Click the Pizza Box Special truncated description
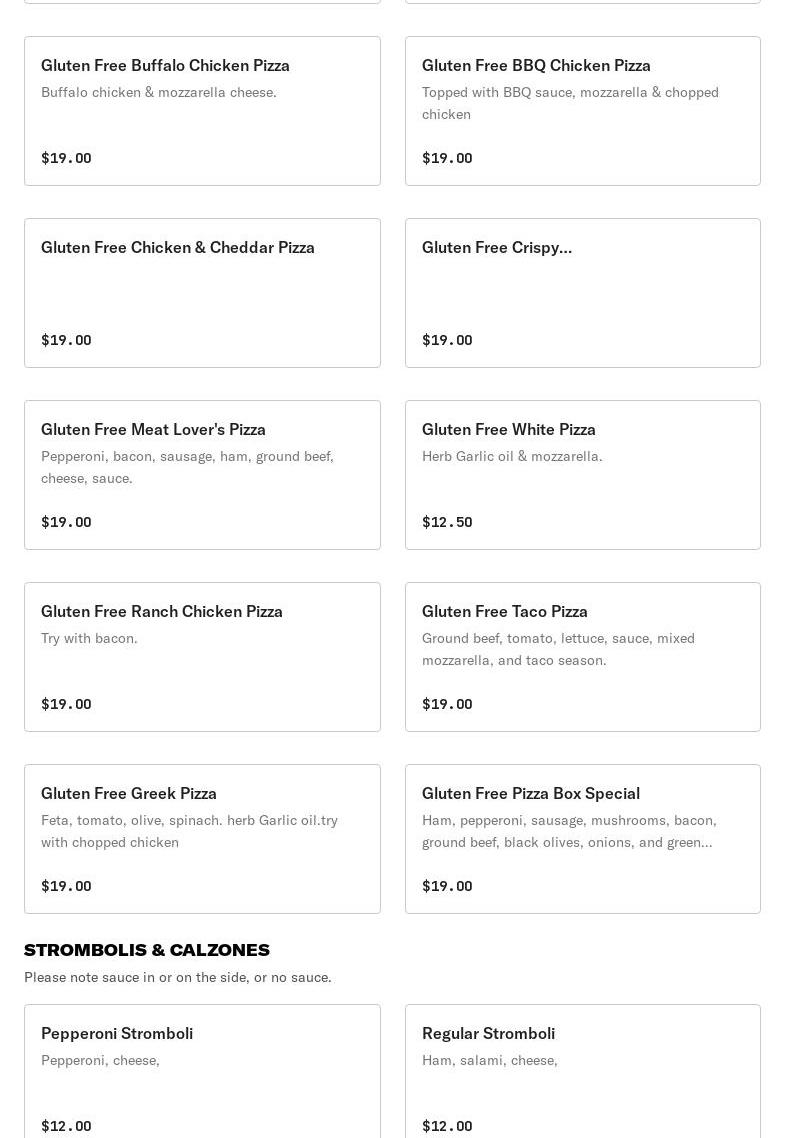 click(x=570, y=831)
